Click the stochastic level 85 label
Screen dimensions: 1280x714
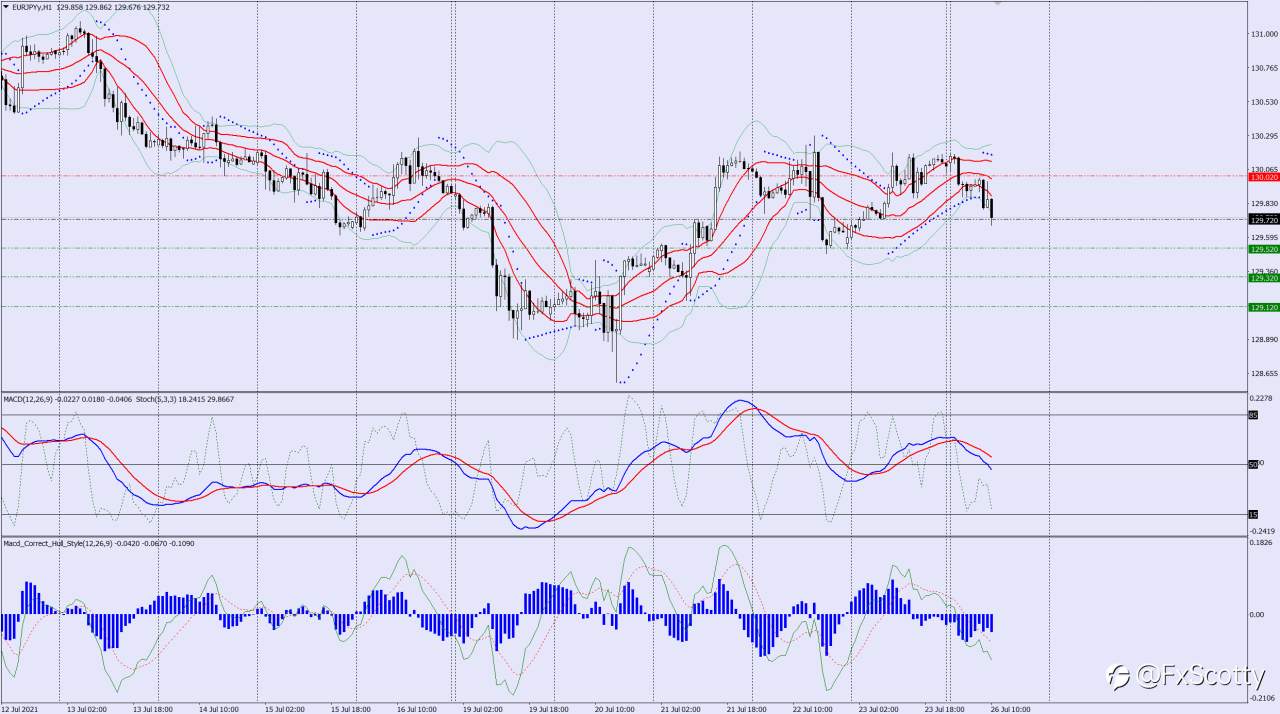[1253, 415]
